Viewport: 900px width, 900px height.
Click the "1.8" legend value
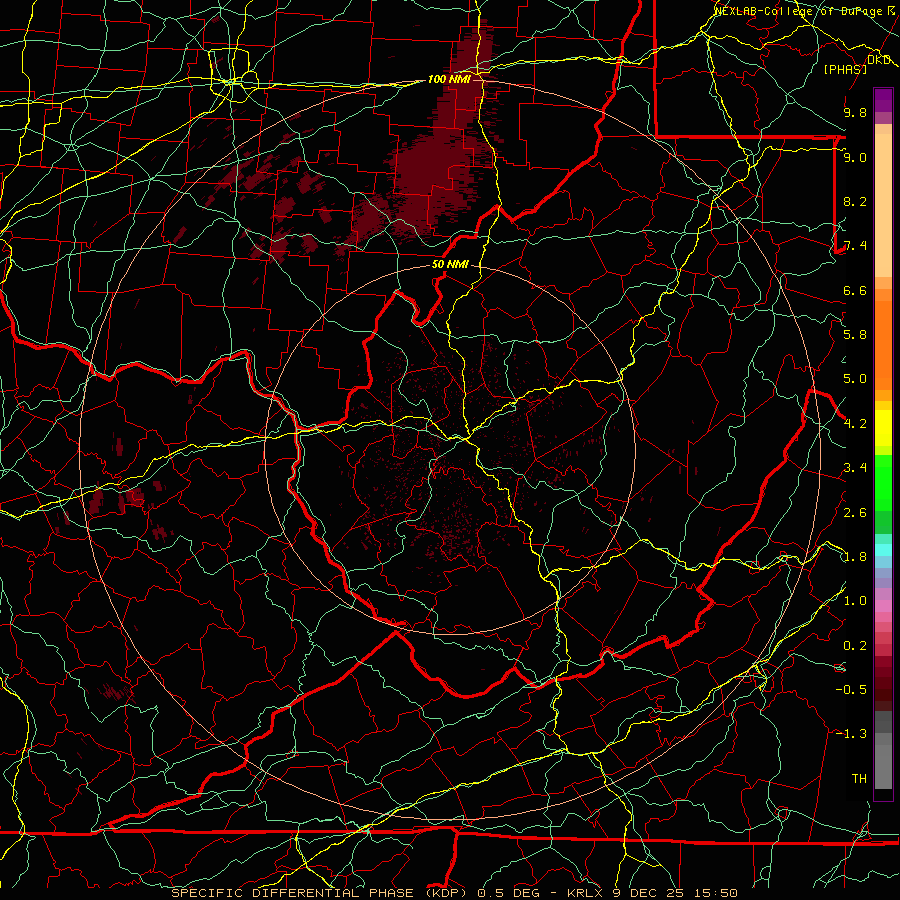855,557
